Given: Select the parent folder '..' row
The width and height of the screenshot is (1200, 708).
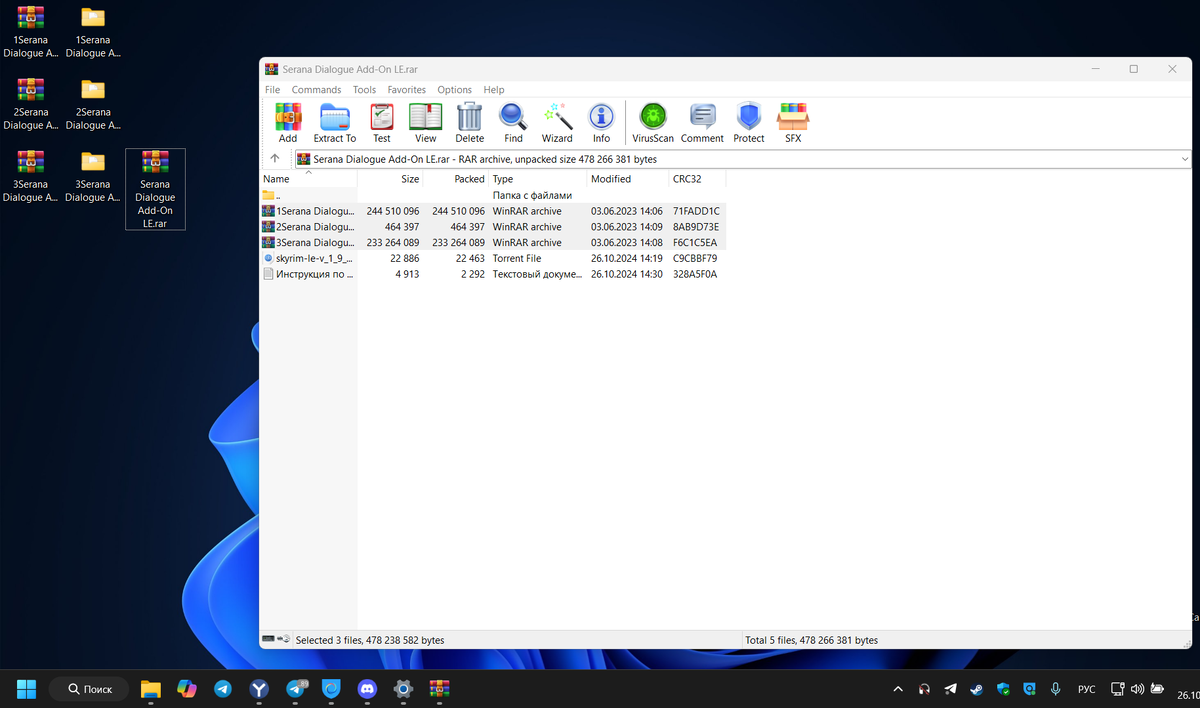Looking at the screenshot, I should point(492,196).
